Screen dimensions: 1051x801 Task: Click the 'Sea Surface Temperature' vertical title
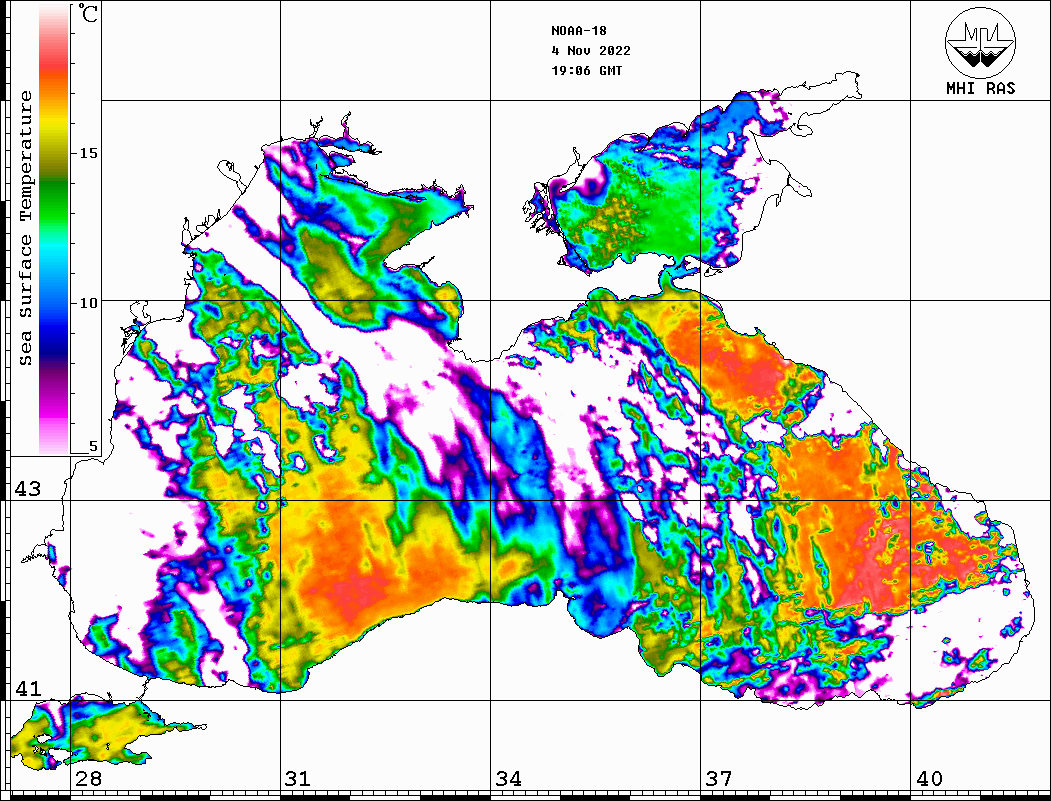[x=25, y=229]
